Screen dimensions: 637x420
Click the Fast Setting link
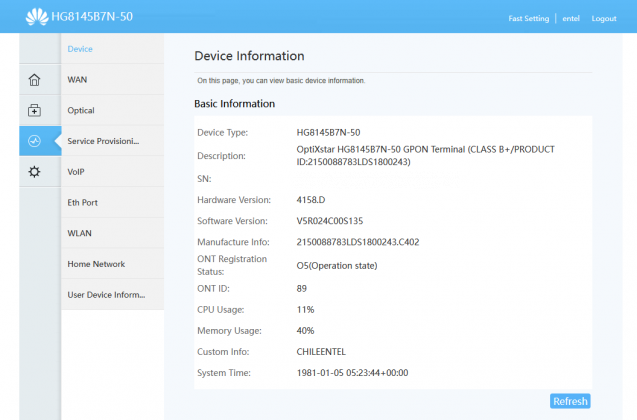pos(529,18)
